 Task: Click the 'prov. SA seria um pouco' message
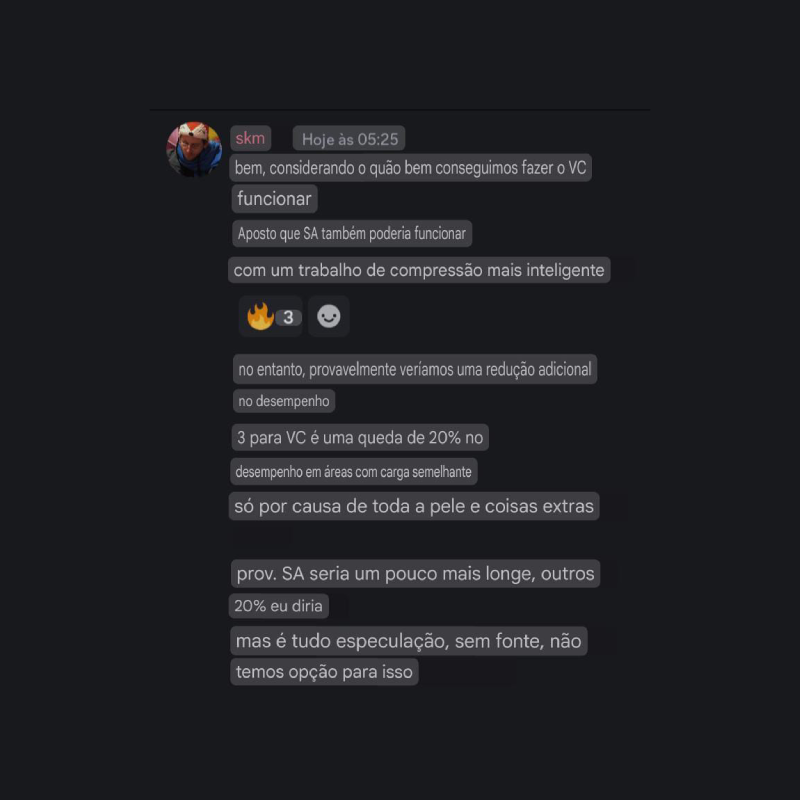[415, 573]
